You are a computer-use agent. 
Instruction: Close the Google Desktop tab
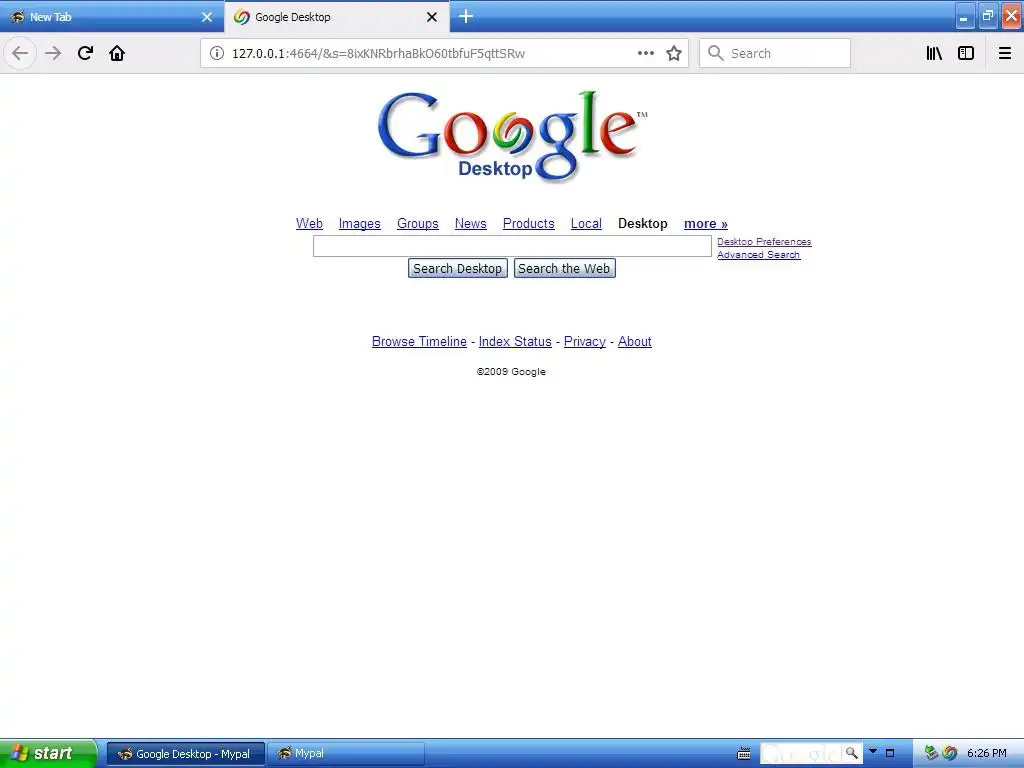tap(432, 17)
